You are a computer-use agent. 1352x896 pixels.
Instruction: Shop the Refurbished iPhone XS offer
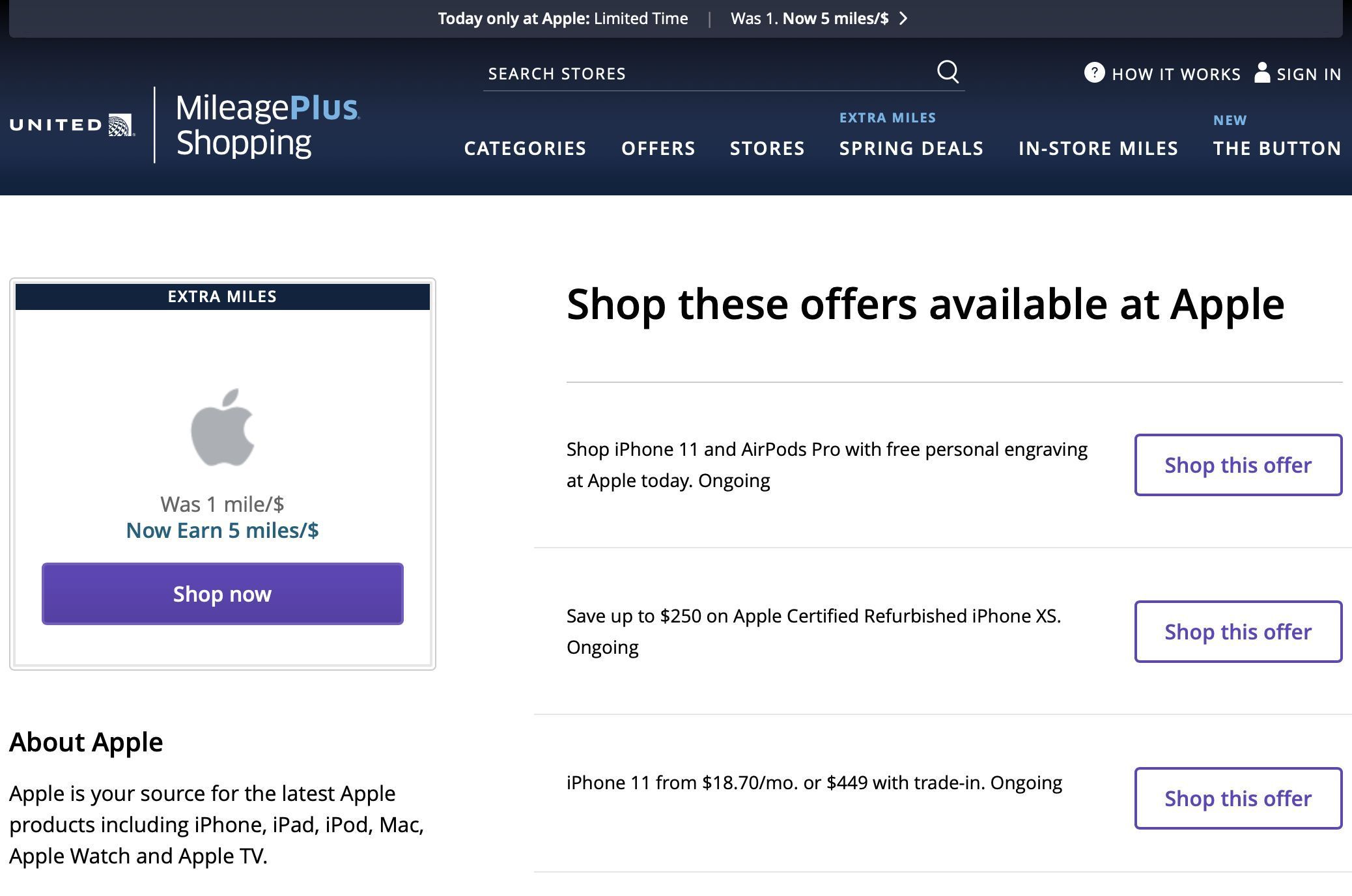pos(1238,632)
